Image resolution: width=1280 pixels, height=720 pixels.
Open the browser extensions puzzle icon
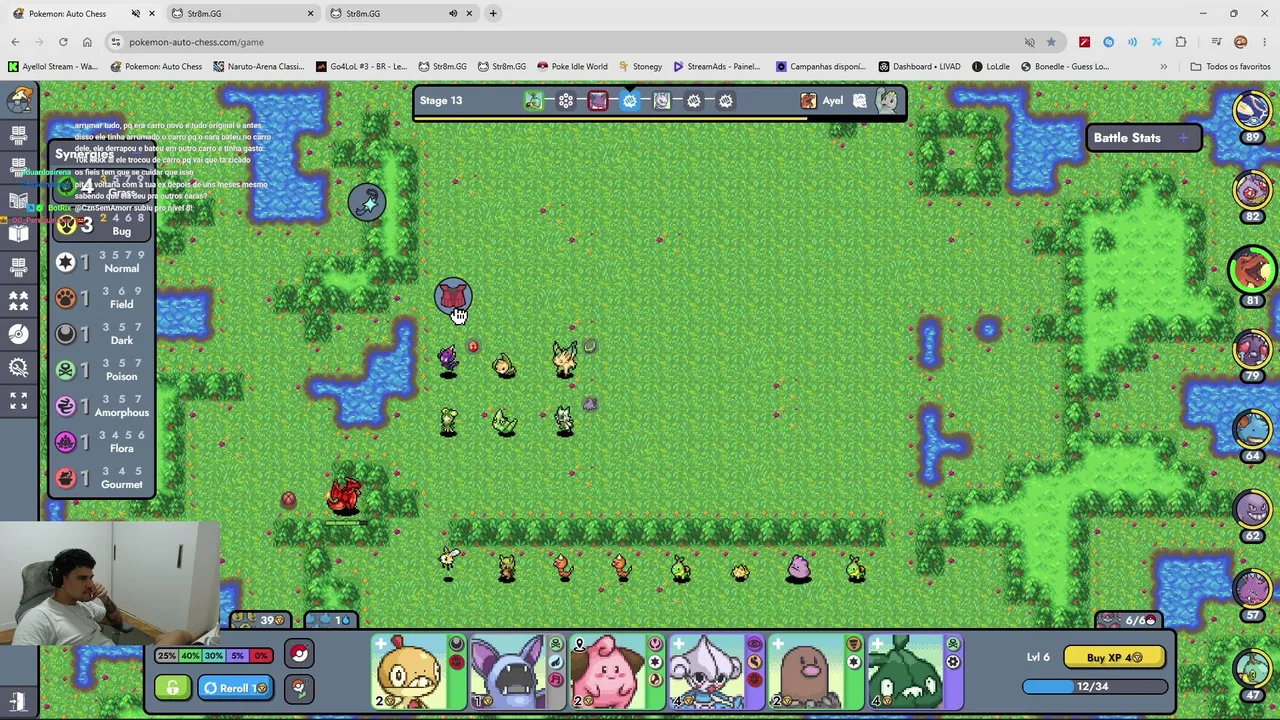[1181, 42]
